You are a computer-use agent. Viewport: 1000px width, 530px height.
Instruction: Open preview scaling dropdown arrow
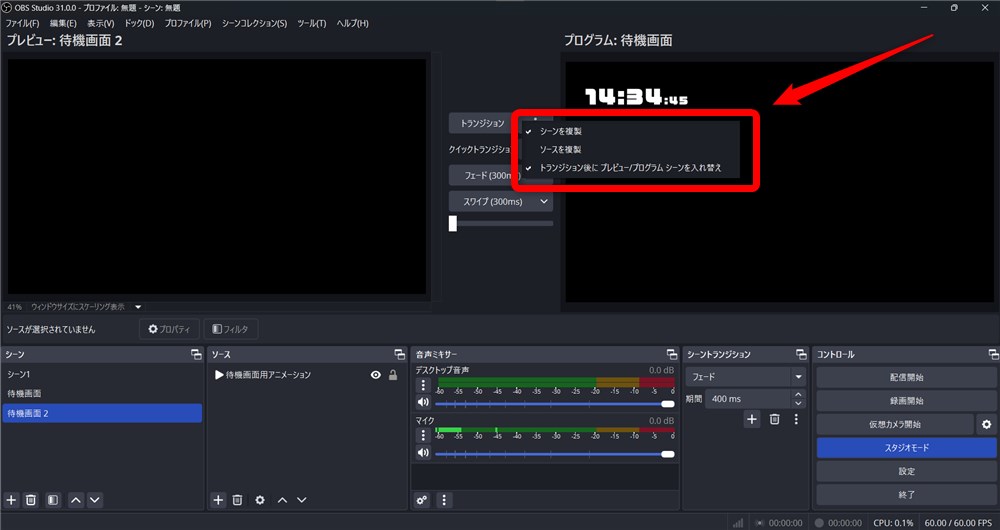point(138,307)
